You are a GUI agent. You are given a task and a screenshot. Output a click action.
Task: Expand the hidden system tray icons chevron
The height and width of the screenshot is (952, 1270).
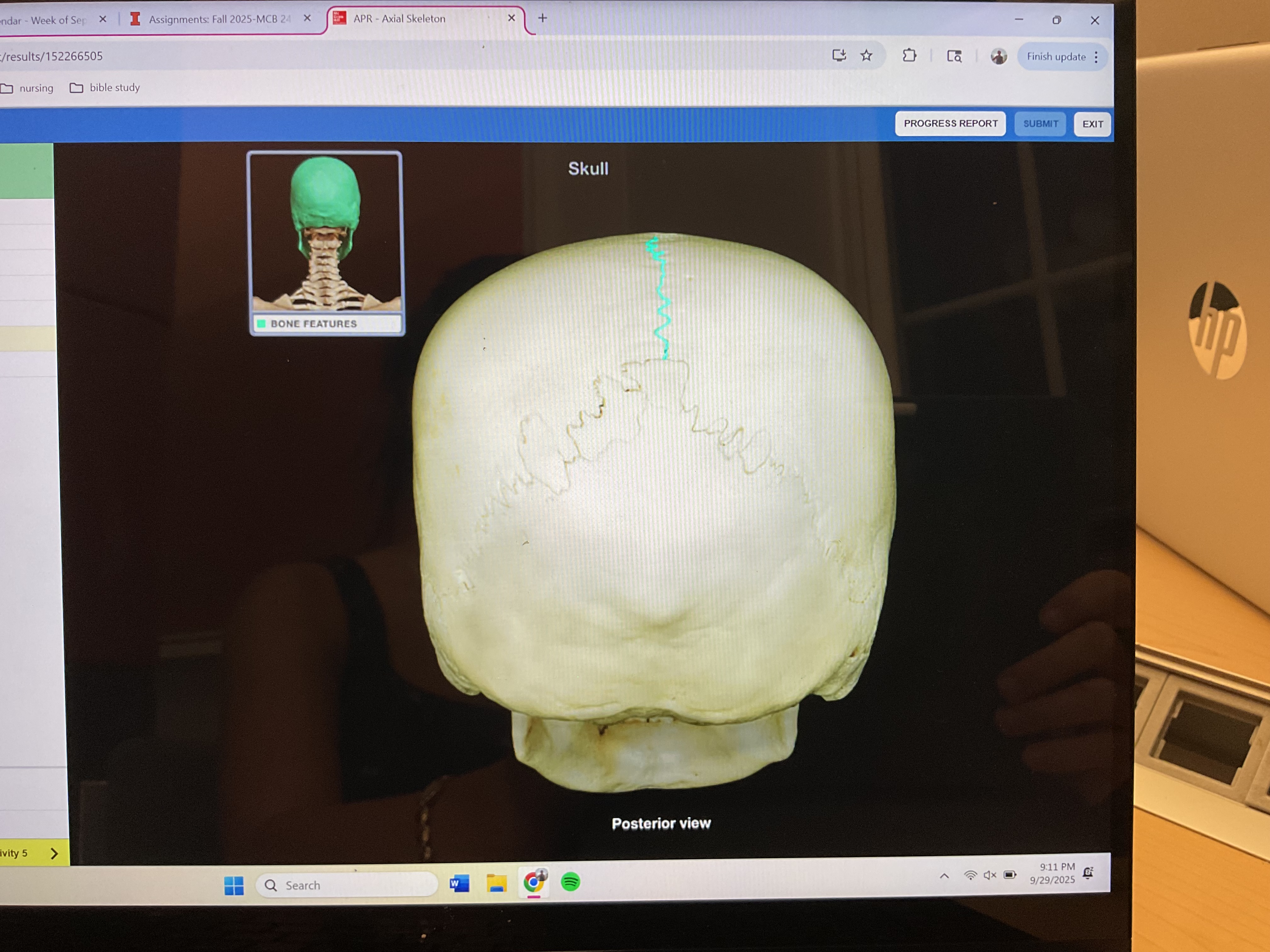pos(944,876)
